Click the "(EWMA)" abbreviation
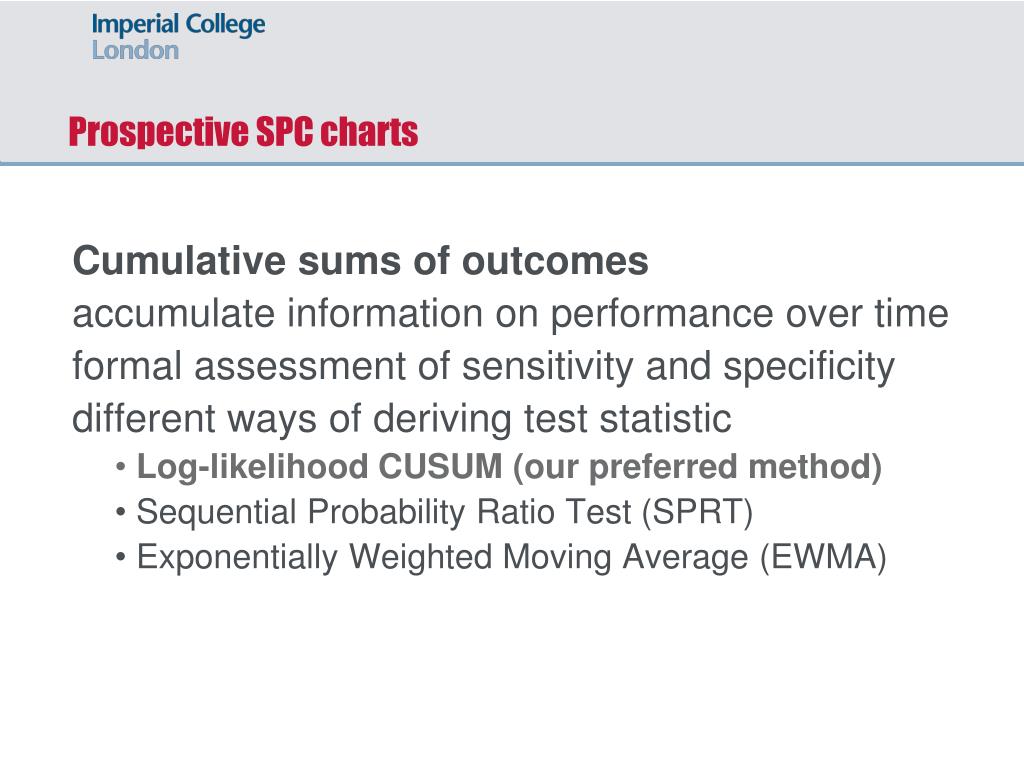 pos(824,558)
